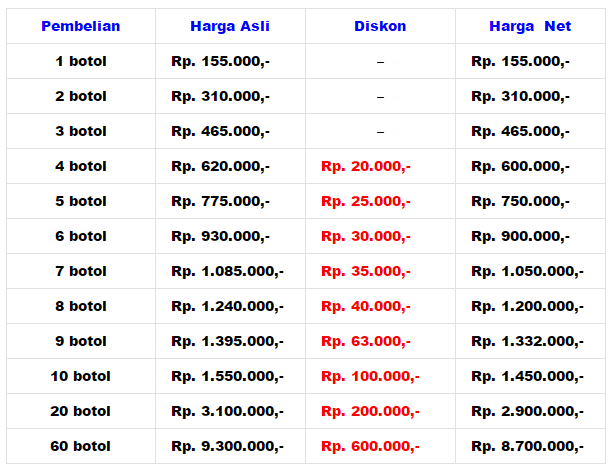The height and width of the screenshot is (475, 613).
Task: Click original price Rp. 155.000,-
Action: (220, 61)
